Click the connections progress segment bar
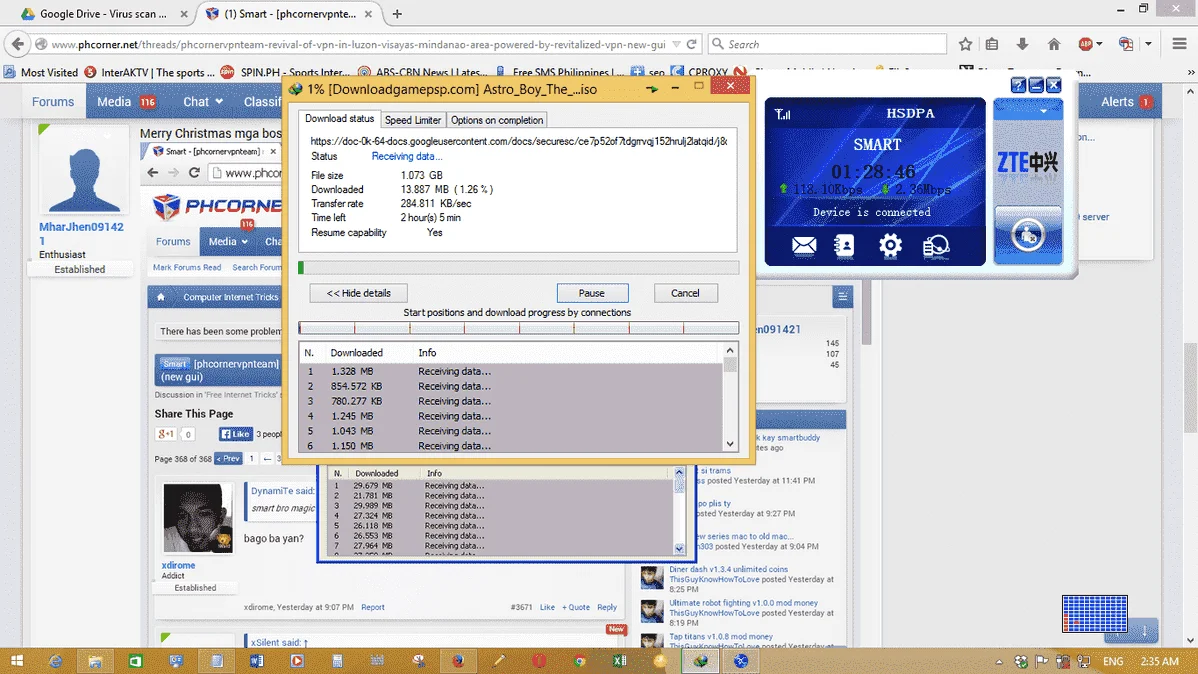 click(519, 328)
